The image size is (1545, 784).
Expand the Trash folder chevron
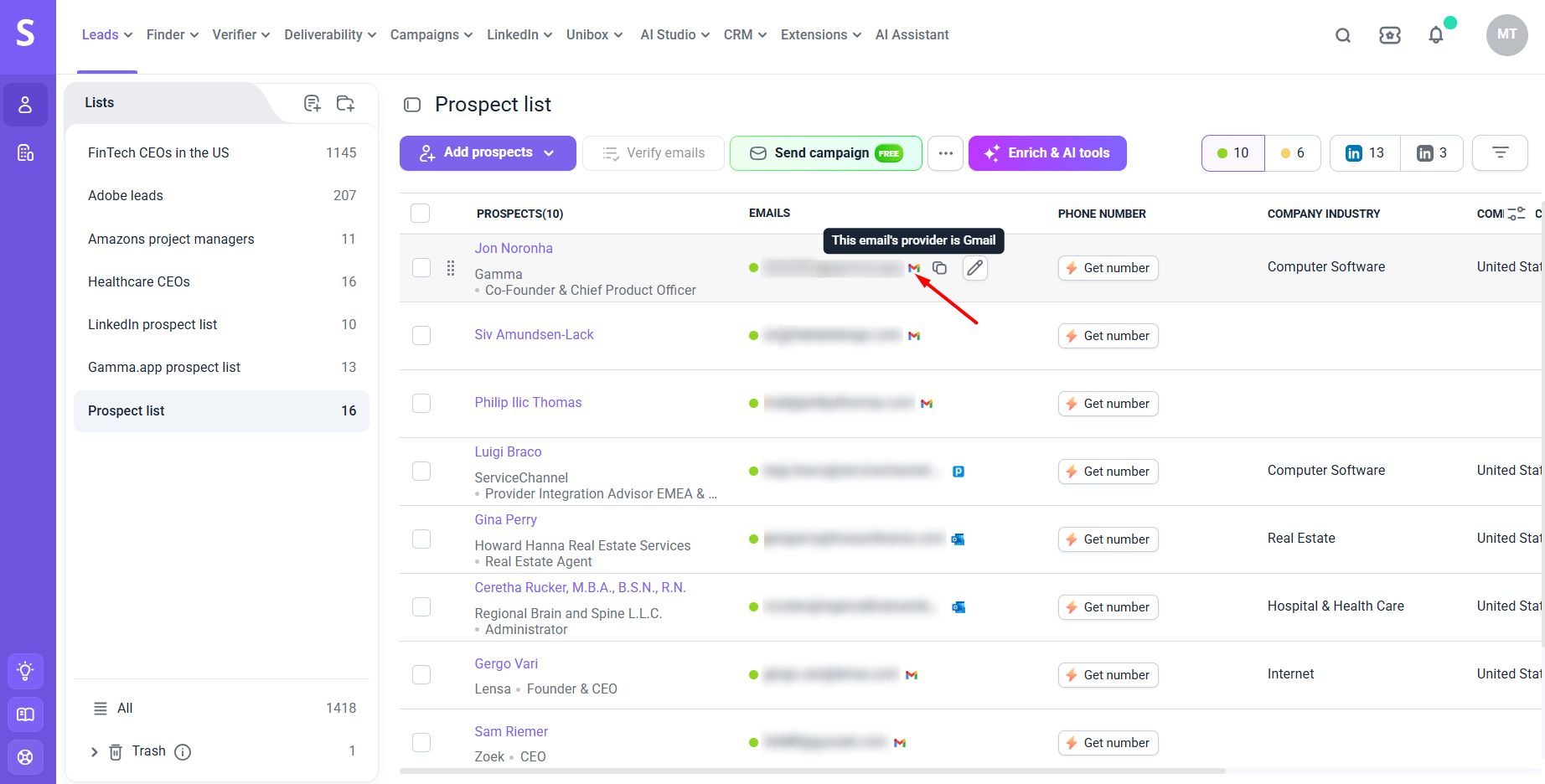(x=94, y=751)
